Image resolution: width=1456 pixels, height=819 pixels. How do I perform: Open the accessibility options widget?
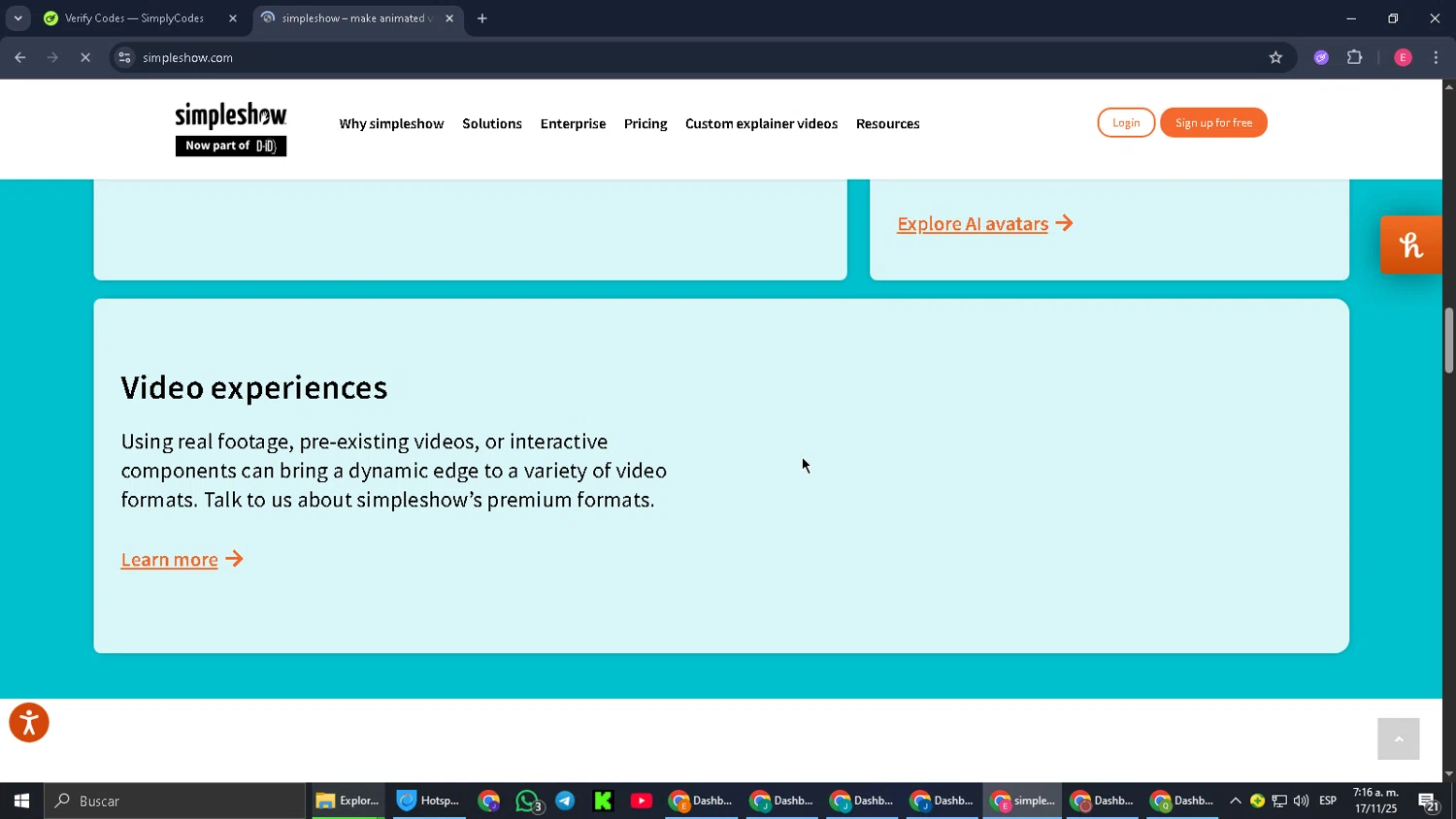pyautogui.click(x=29, y=723)
